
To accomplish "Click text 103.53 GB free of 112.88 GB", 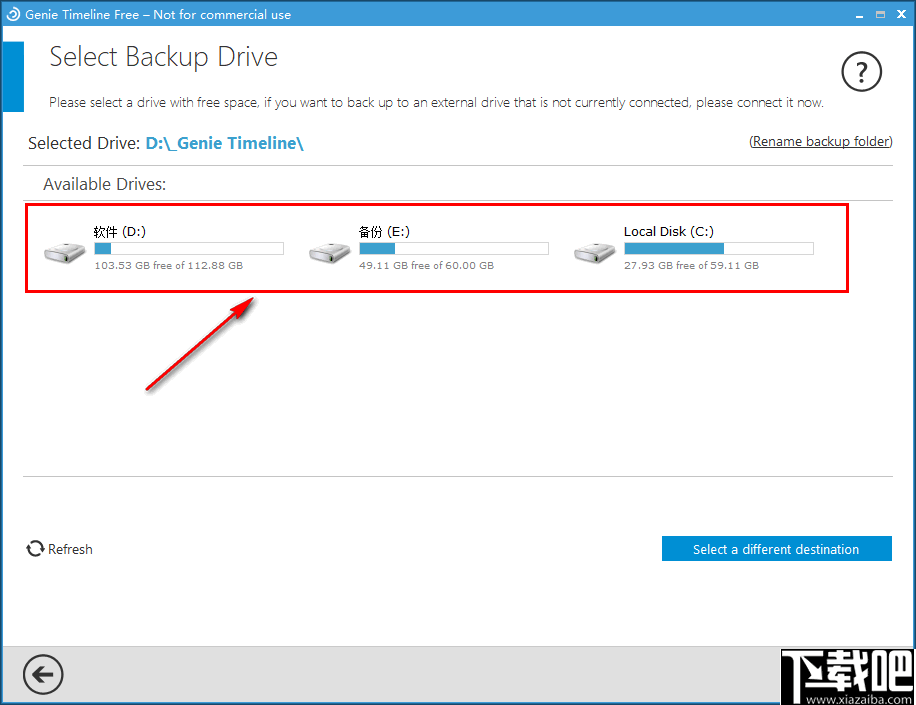I will click(169, 265).
